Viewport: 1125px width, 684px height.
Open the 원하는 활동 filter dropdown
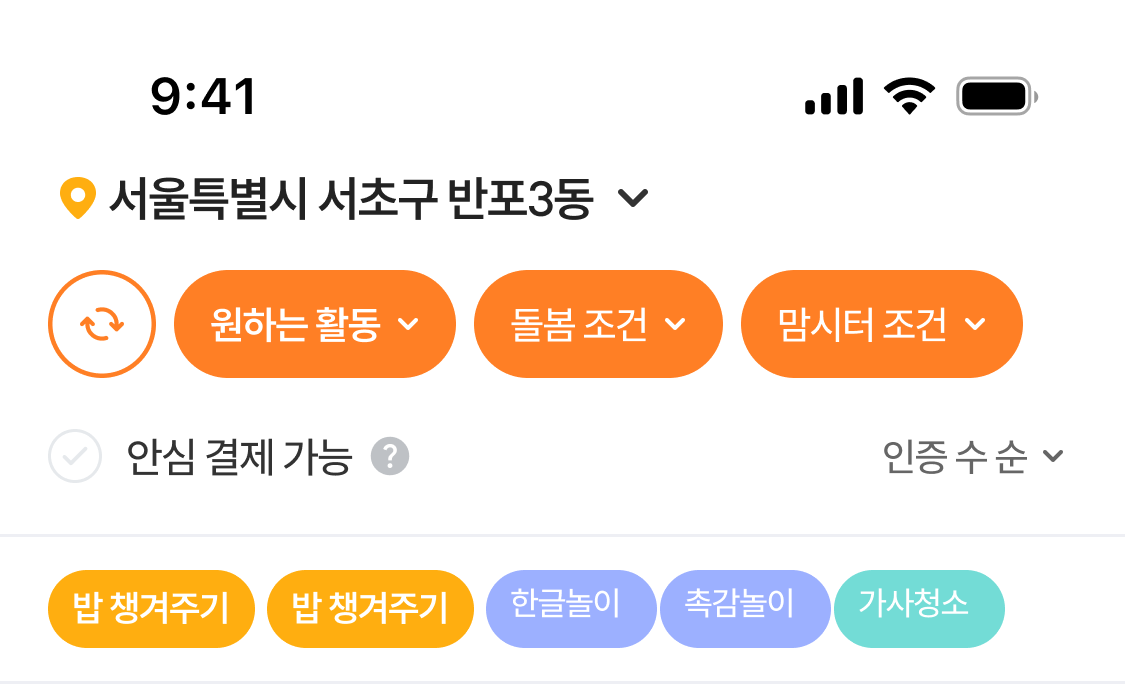tap(314, 324)
